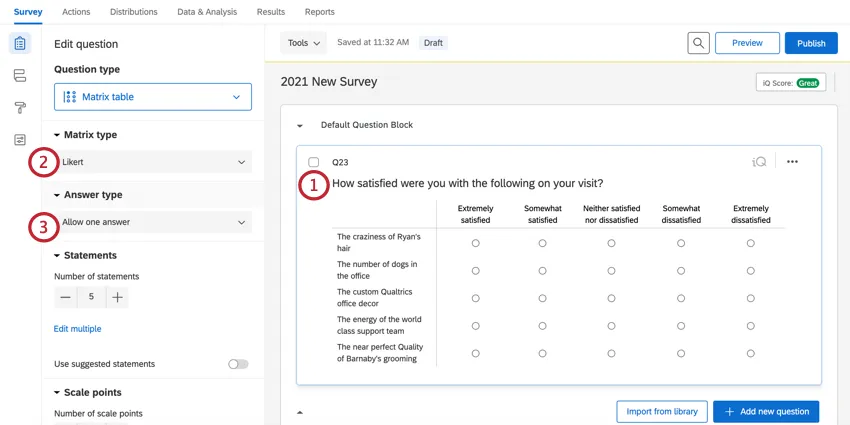Viewport: 850px width, 425px height.
Task: Open the Look and feel paint roller icon
Action: (x=20, y=108)
